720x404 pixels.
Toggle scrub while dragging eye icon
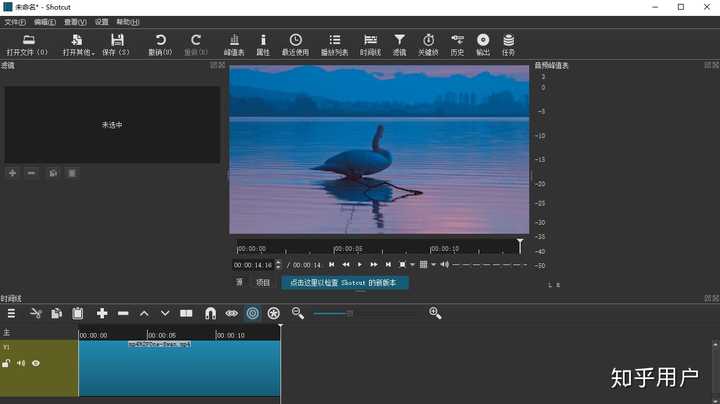coord(231,314)
